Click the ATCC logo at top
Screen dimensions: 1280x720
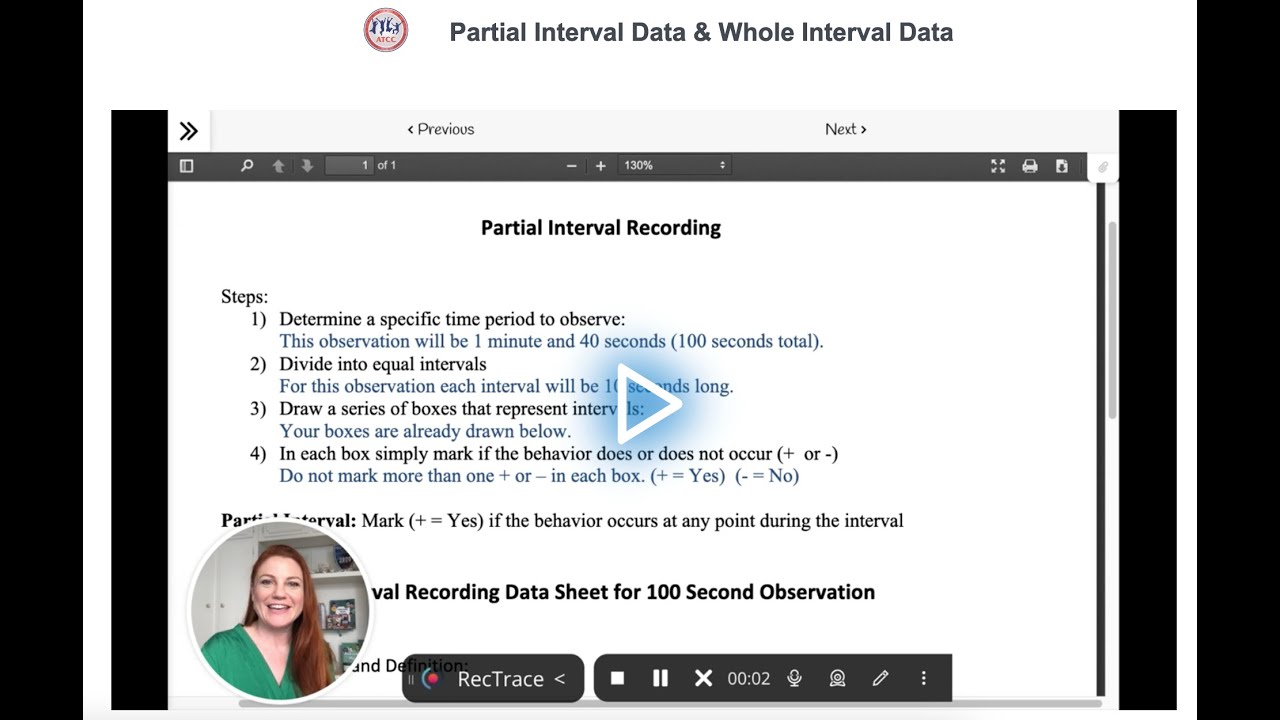click(386, 30)
